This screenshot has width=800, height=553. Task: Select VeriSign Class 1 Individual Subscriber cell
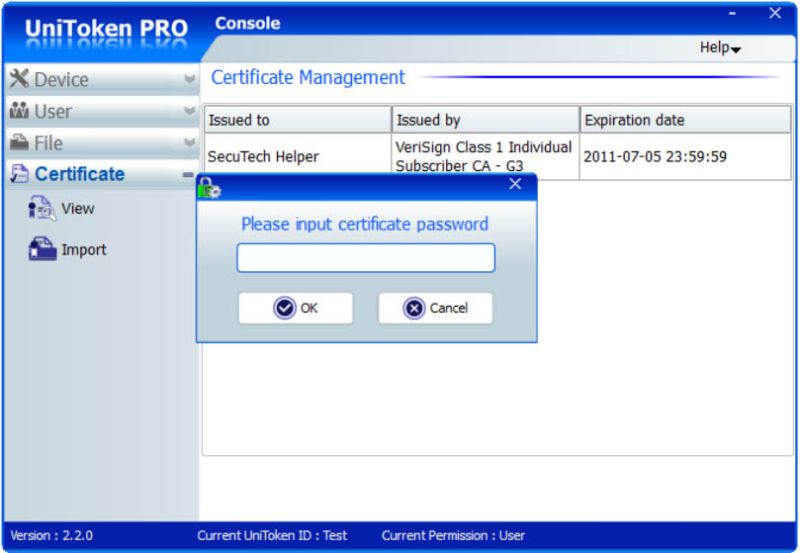click(x=486, y=157)
